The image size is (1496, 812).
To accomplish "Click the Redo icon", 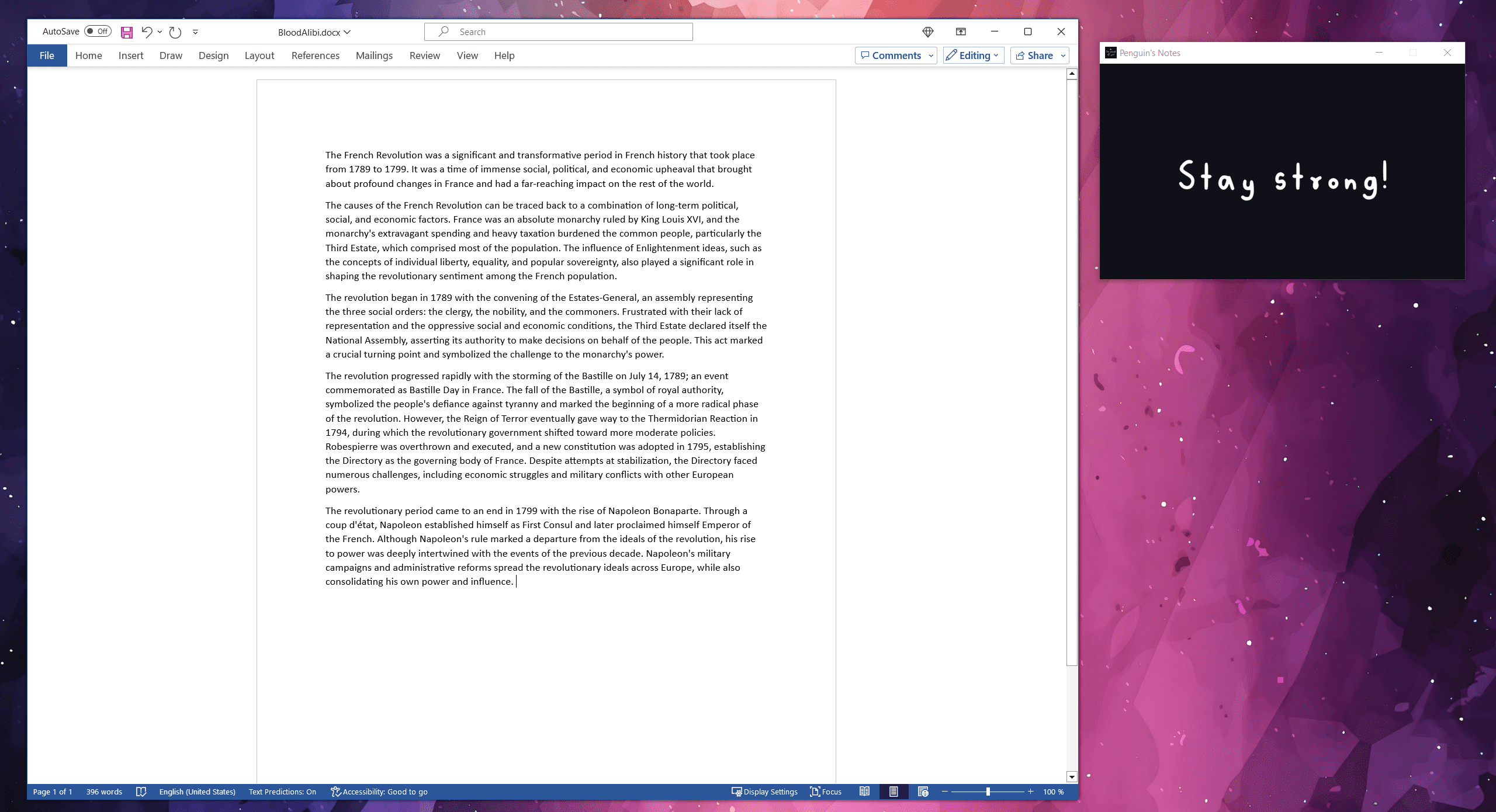I will click(x=175, y=32).
